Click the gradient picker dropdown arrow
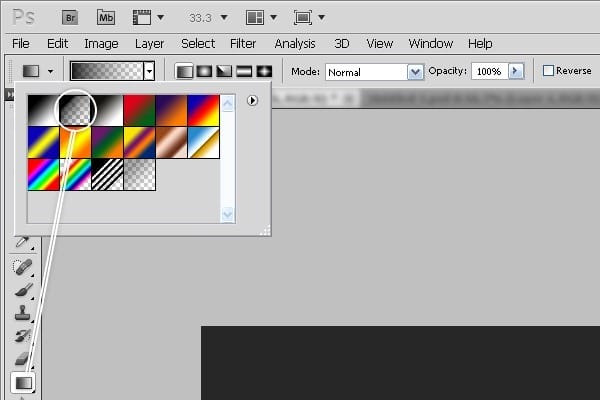 coord(149,71)
